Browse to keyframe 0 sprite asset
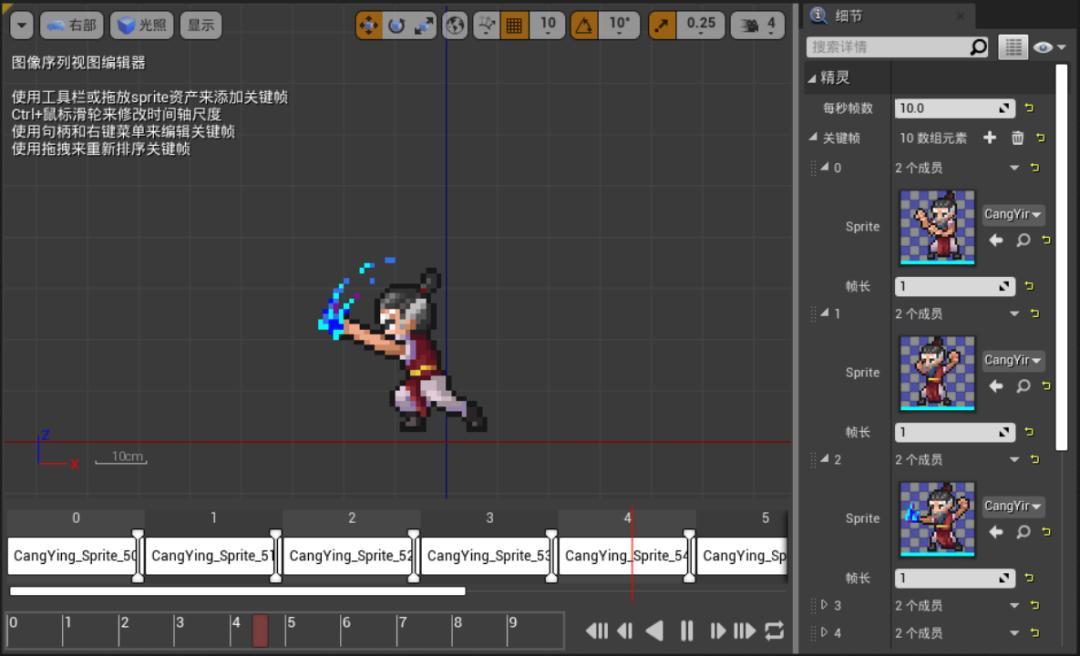 (1023, 241)
